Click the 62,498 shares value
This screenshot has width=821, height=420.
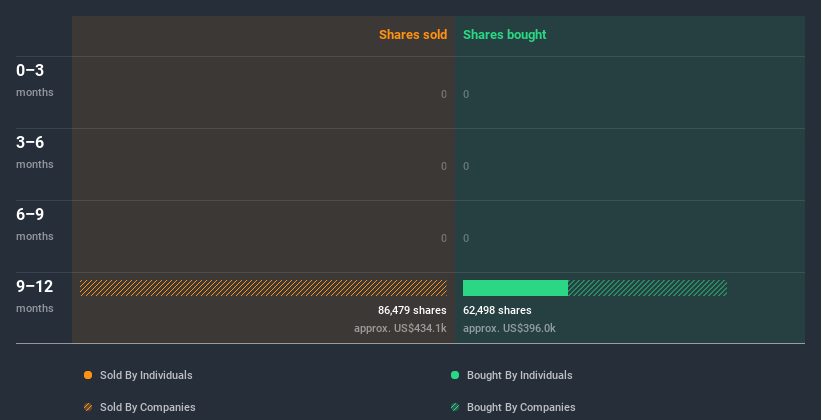click(x=497, y=311)
